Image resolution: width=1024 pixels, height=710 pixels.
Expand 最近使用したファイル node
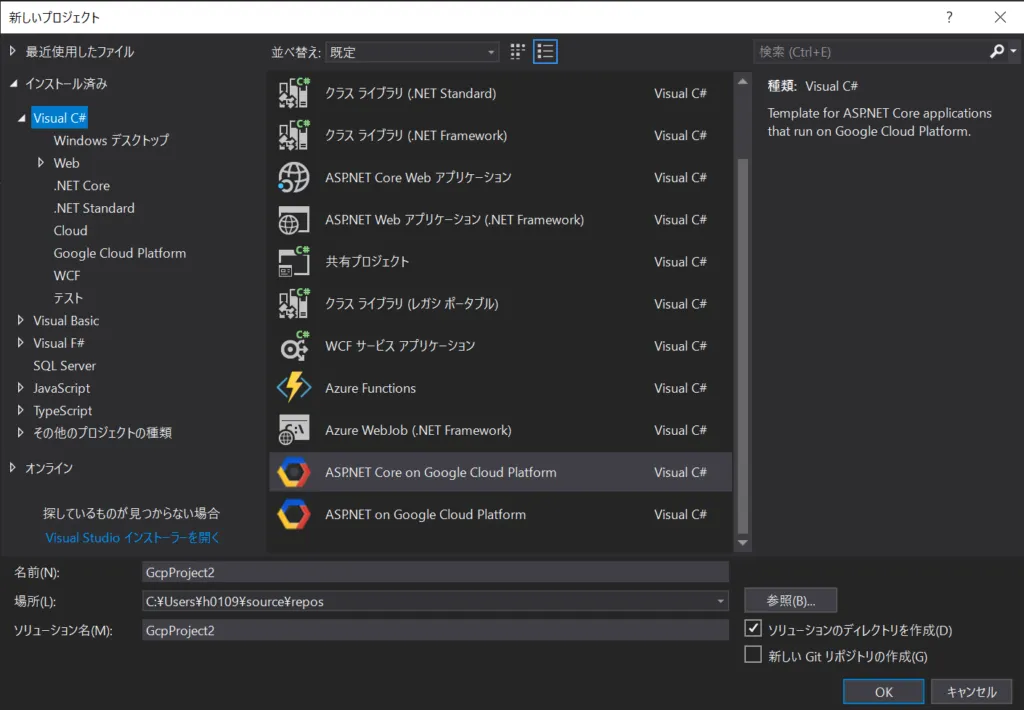[12, 51]
